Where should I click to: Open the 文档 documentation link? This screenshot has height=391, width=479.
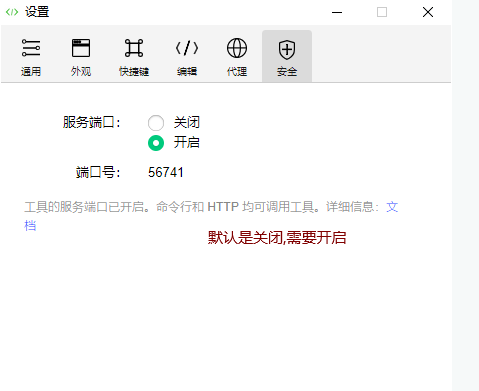pos(392,207)
